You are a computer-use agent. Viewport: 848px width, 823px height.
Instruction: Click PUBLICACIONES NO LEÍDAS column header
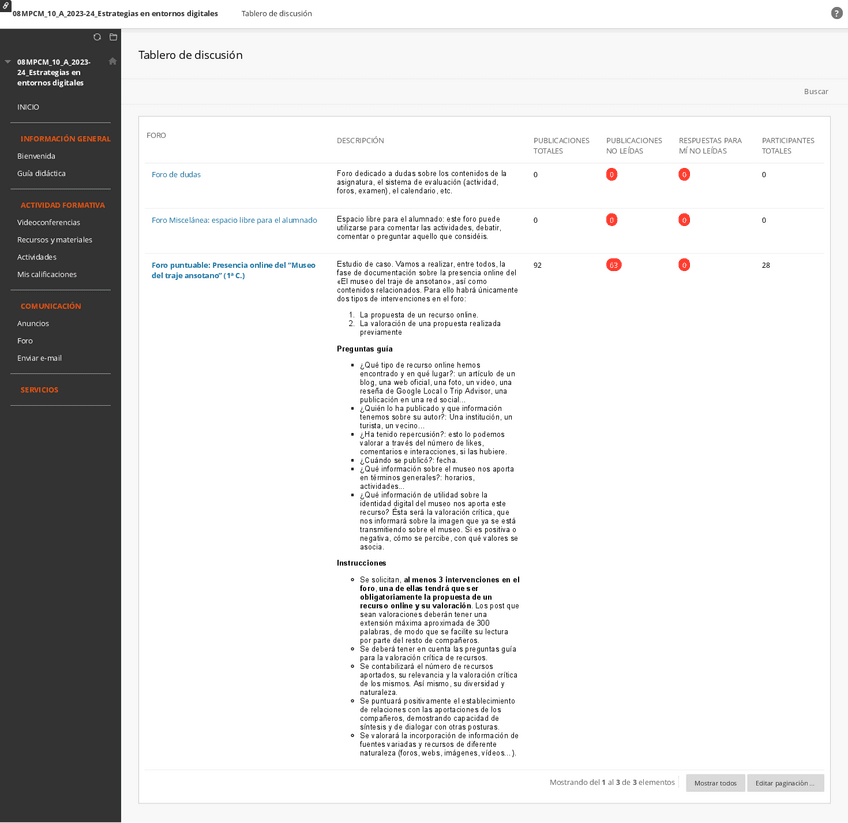[x=634, y=146]
